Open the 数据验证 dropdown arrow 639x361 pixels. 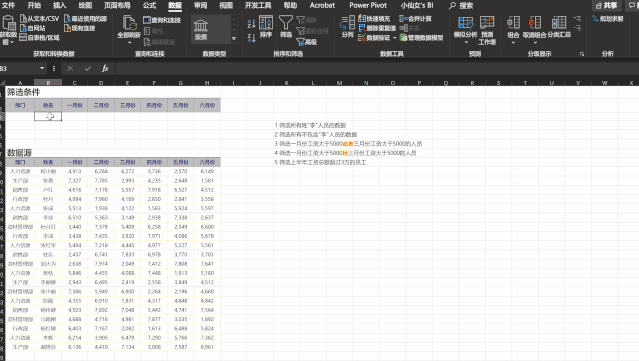tap(394, 38)
